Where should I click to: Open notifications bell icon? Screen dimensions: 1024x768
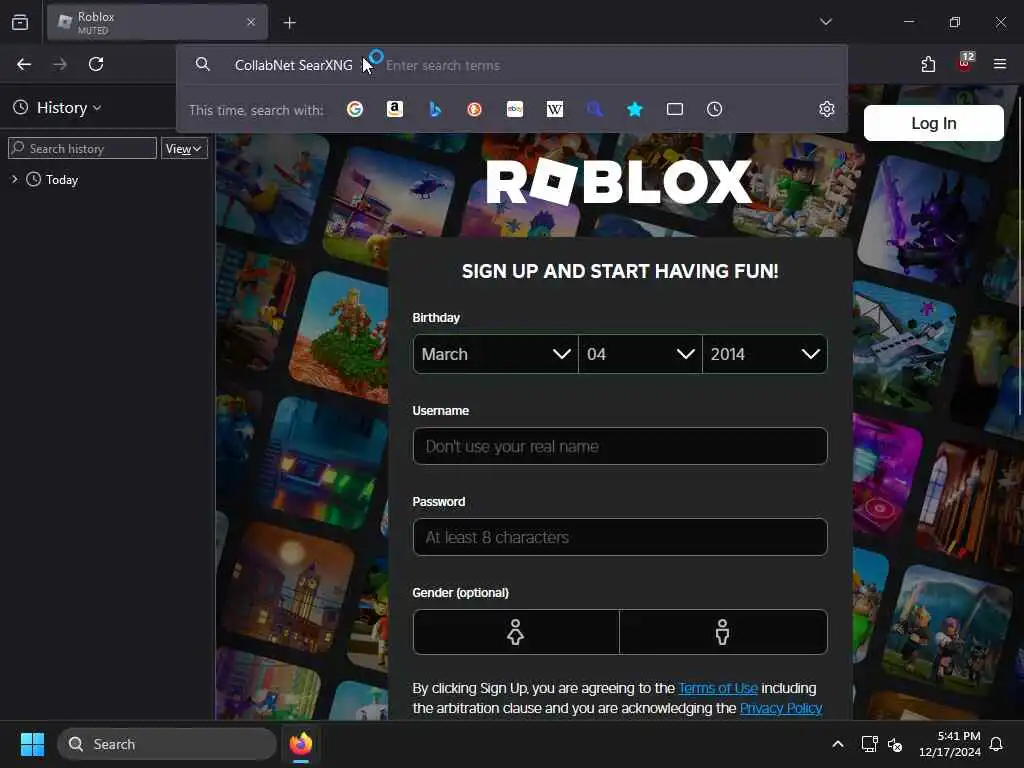click(997, 744)
